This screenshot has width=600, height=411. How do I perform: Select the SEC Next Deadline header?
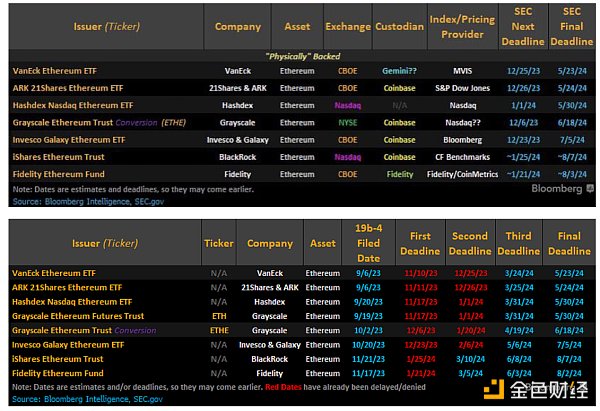point(523,27)
